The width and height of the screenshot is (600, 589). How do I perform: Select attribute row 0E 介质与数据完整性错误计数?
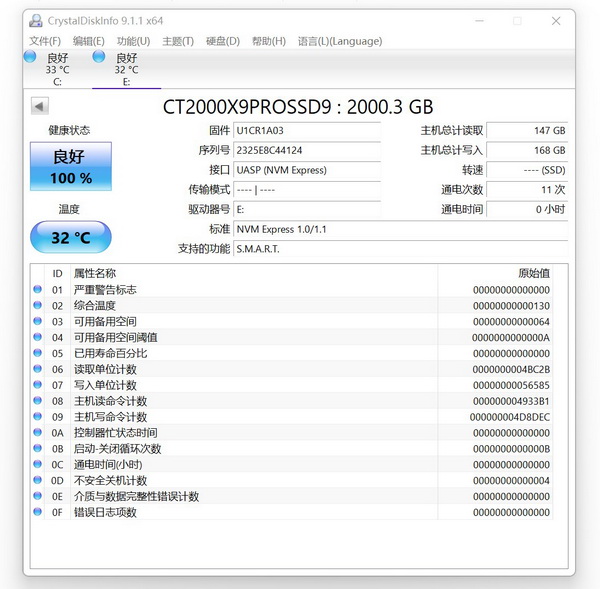(x=292, y=496)
